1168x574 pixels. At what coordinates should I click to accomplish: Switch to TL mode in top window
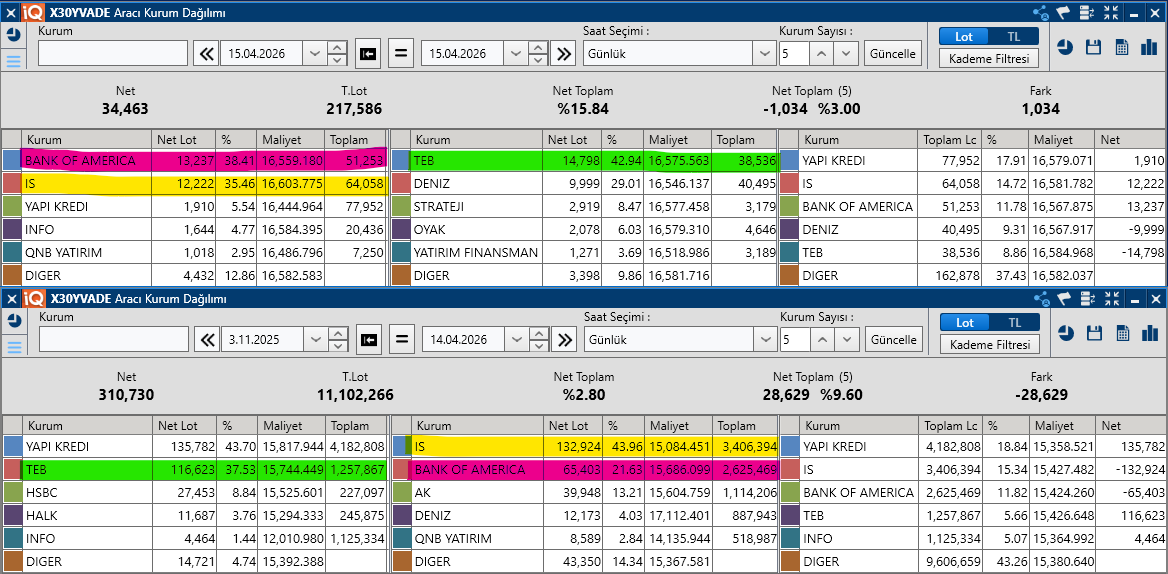tap(1014, 36)
